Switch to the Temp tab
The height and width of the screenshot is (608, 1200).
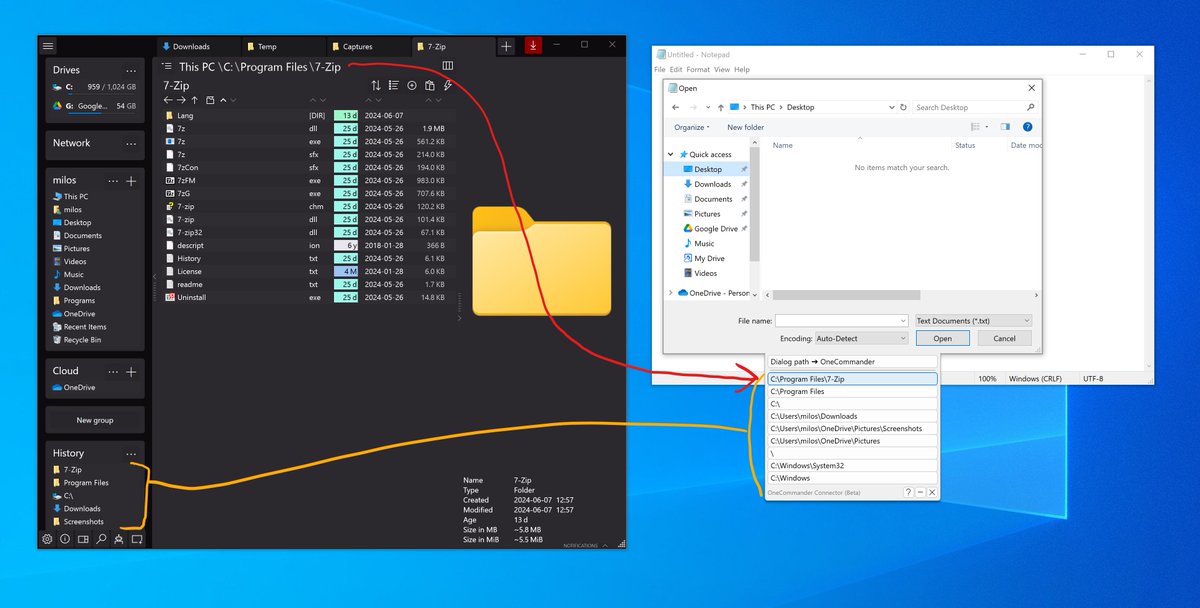pos(284,46)
